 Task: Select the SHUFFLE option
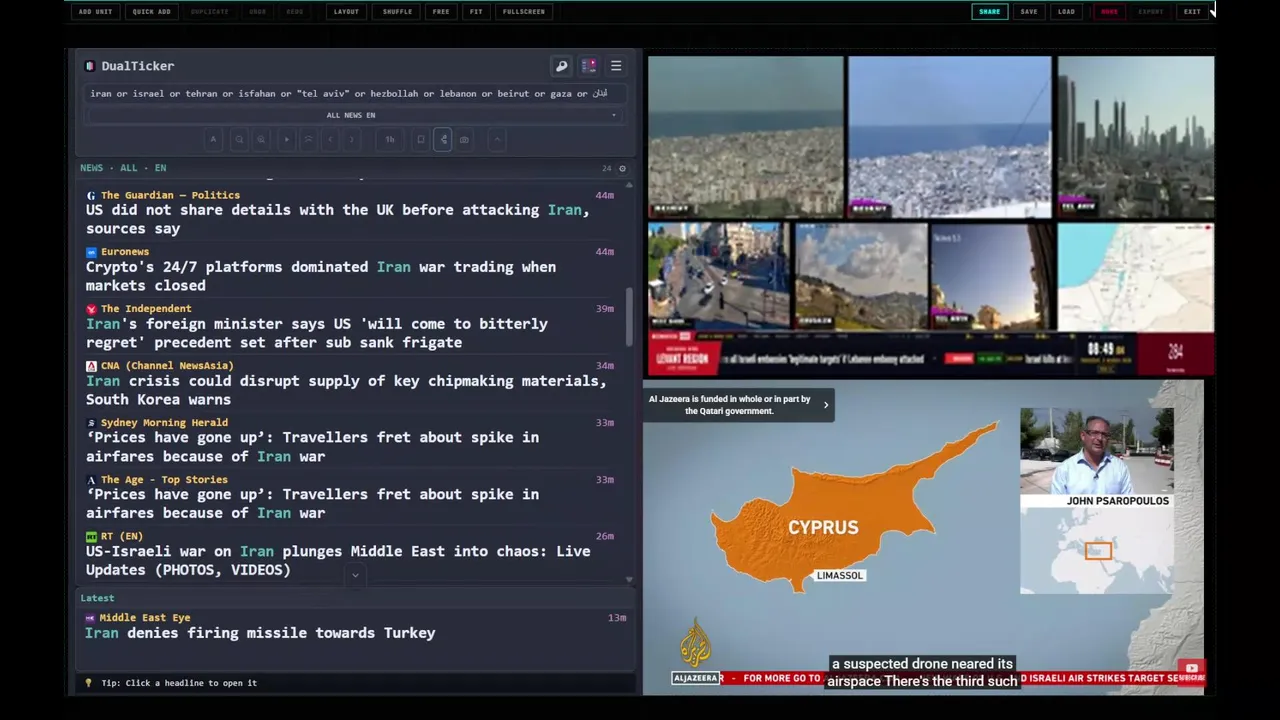tap(397, 12)
